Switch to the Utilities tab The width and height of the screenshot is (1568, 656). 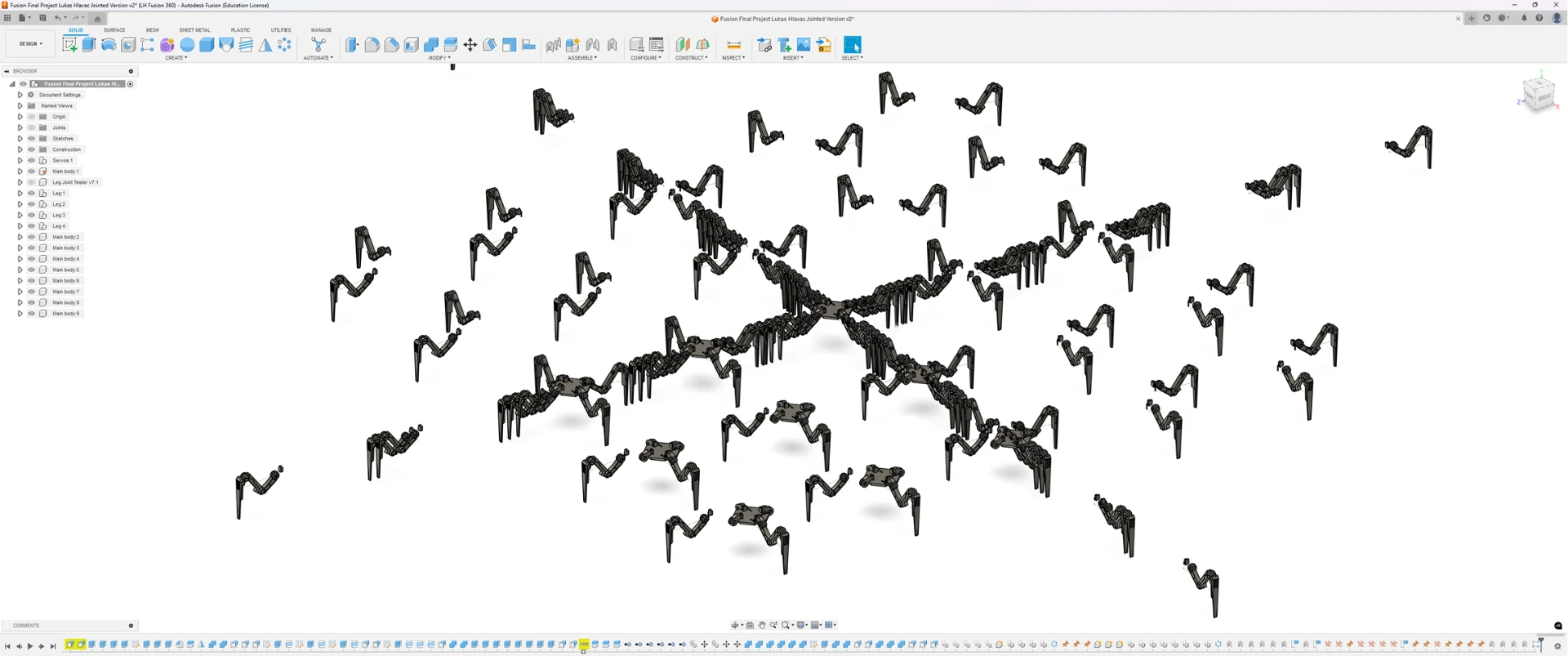click(x=281, y=30)
